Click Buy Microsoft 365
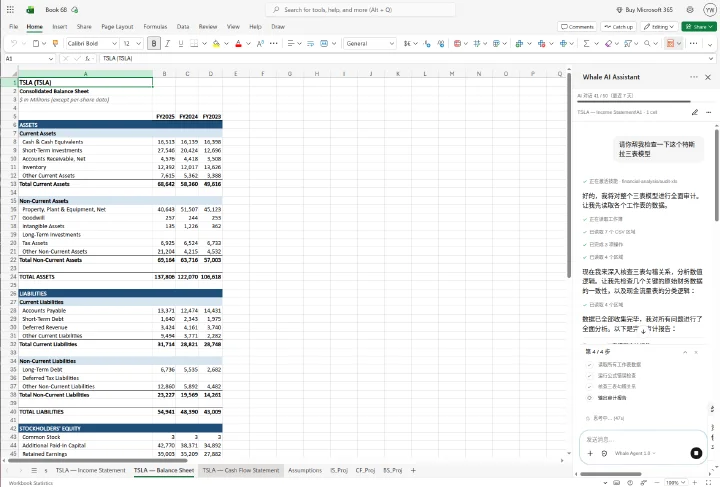 644,10
